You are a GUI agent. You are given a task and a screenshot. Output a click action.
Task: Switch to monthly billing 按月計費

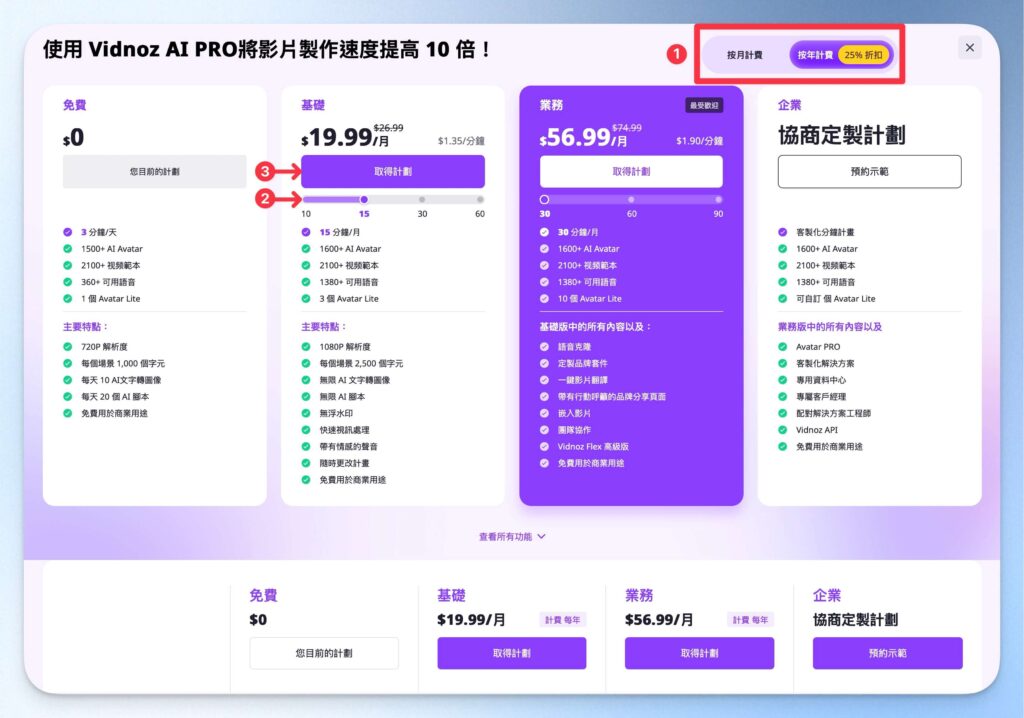(744, 55)
